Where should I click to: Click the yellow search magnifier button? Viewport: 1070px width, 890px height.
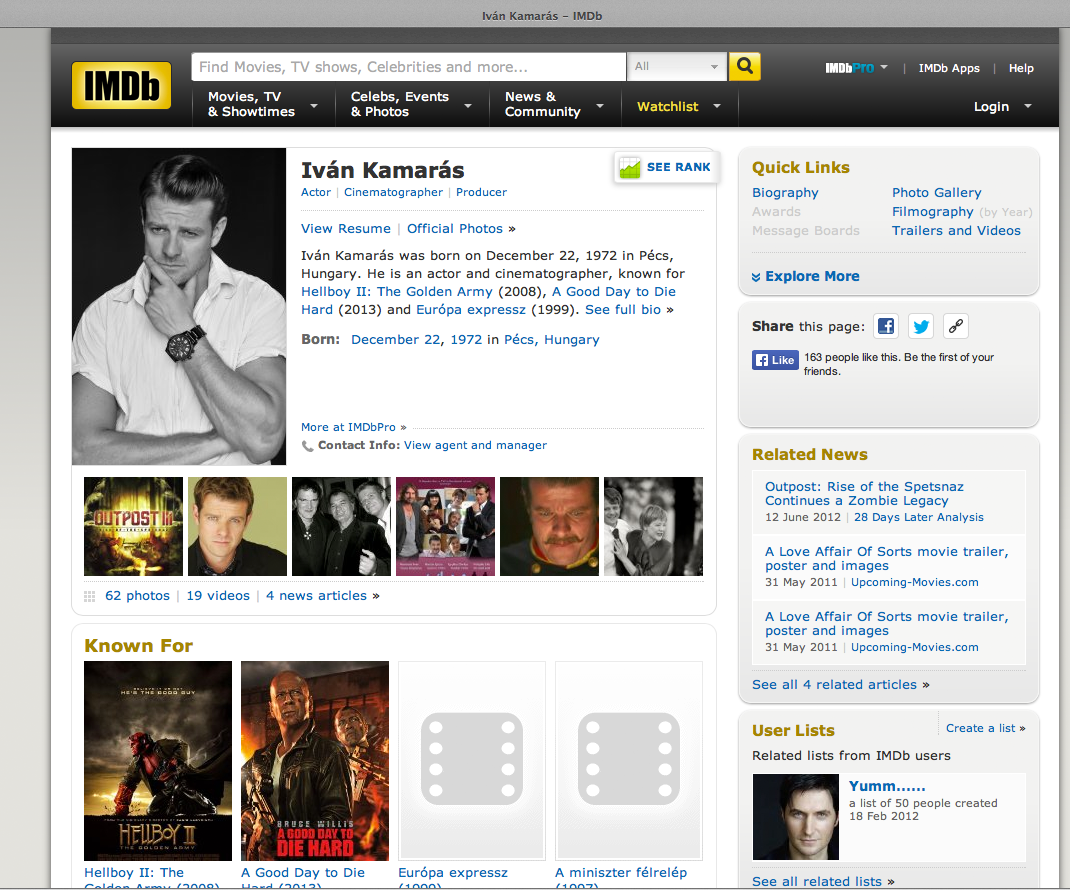744,66
